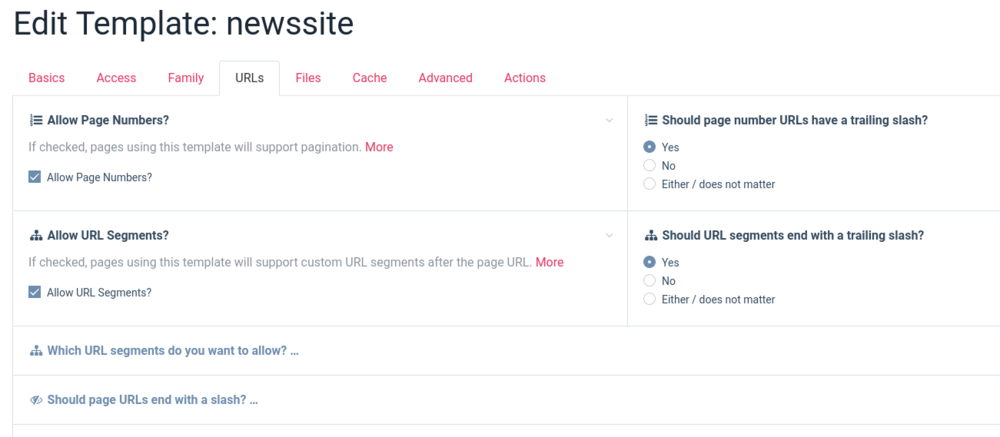
Task: Open More link under Allow URL Segments
Action: 549,262
